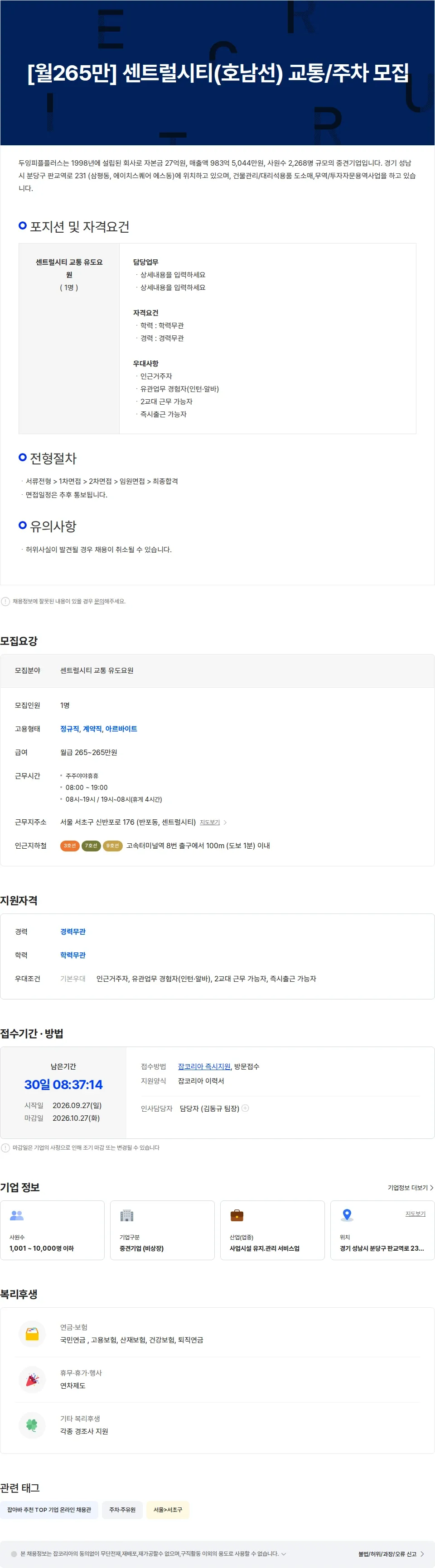Click 연차제도 benefit text
435x1568 pixels.
(x=72, y=1386)
